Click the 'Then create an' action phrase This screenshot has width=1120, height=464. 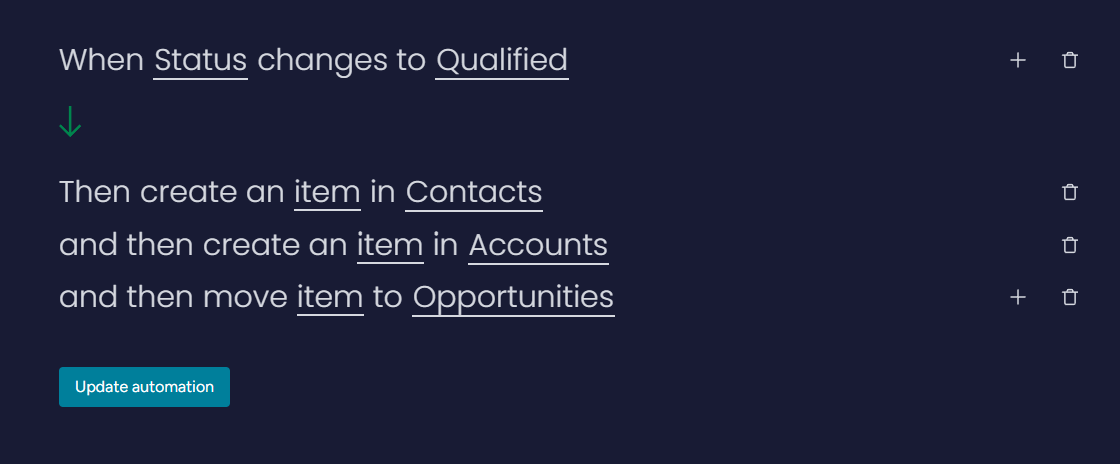[172, 192]
